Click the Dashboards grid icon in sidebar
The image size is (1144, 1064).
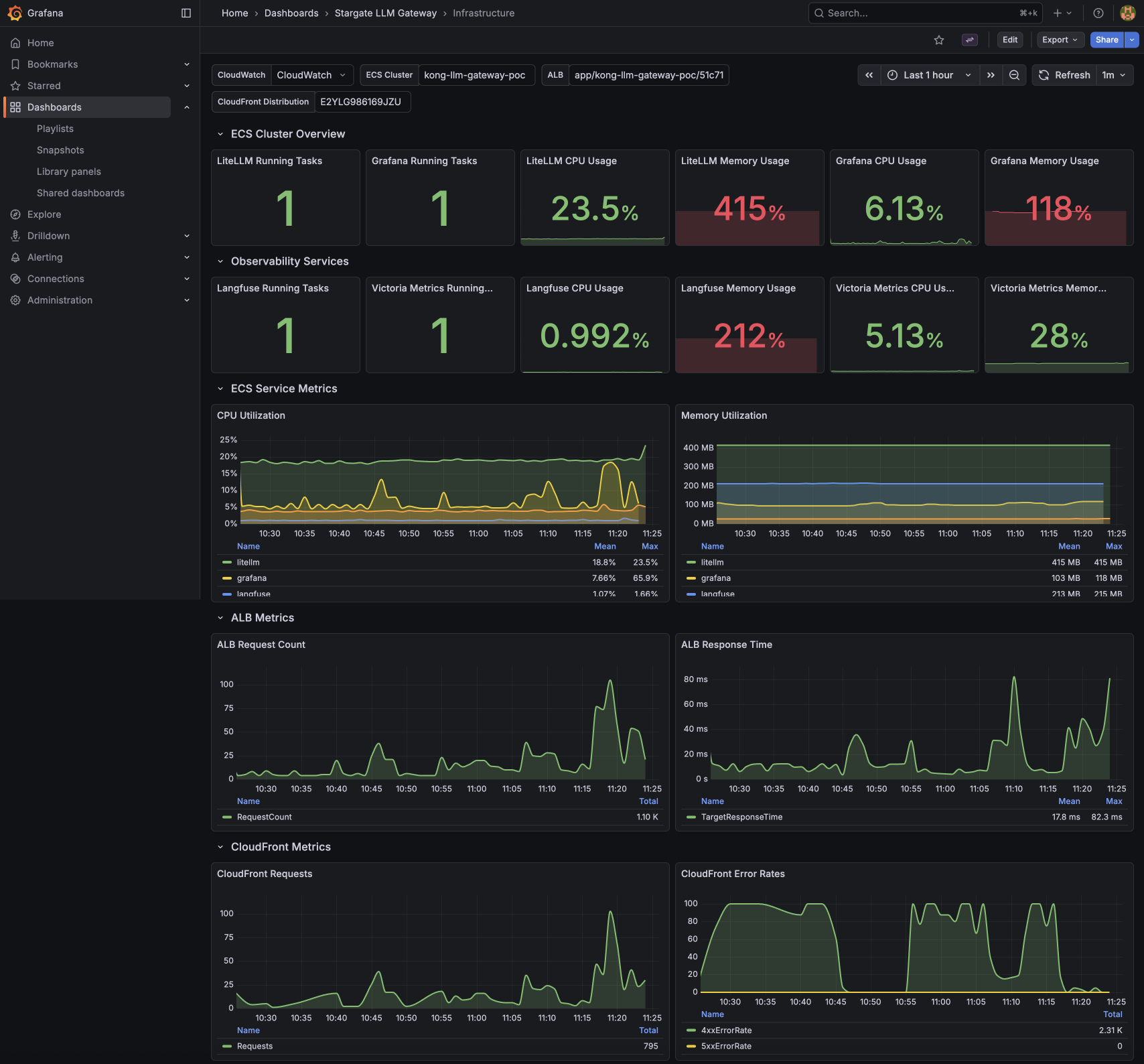click(x=15, y=107)
